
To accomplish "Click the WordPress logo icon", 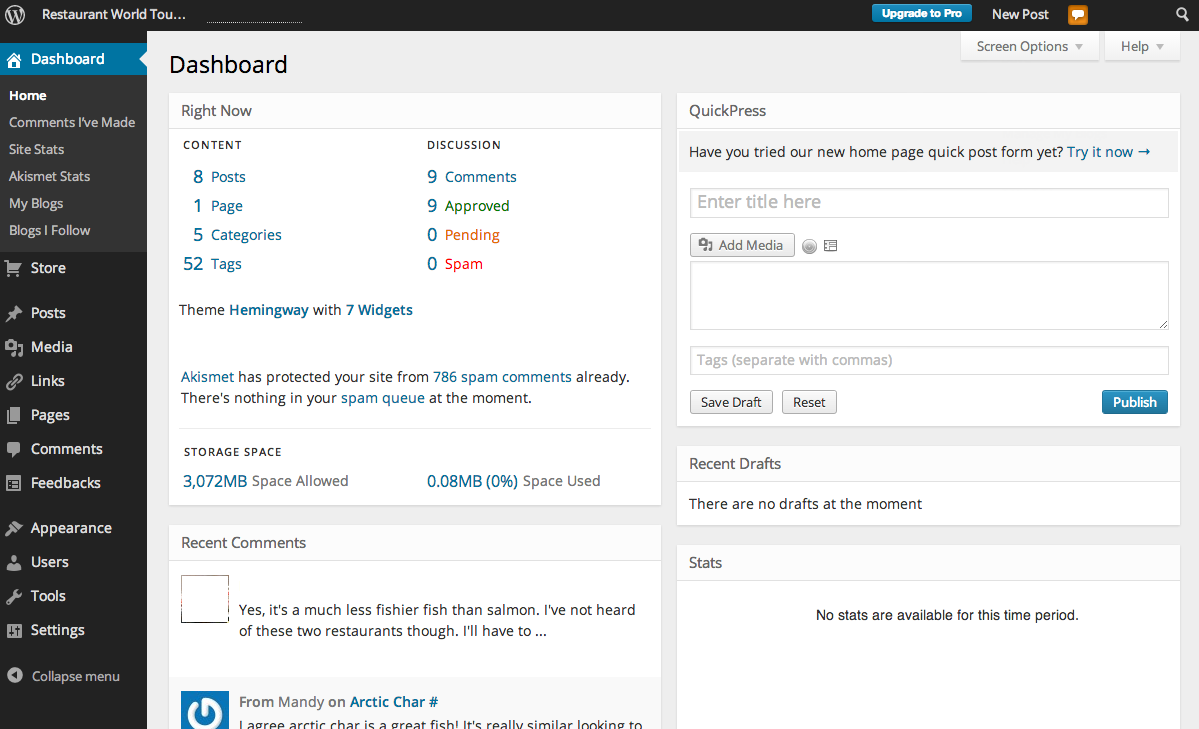I will click(x=15, y=15).
